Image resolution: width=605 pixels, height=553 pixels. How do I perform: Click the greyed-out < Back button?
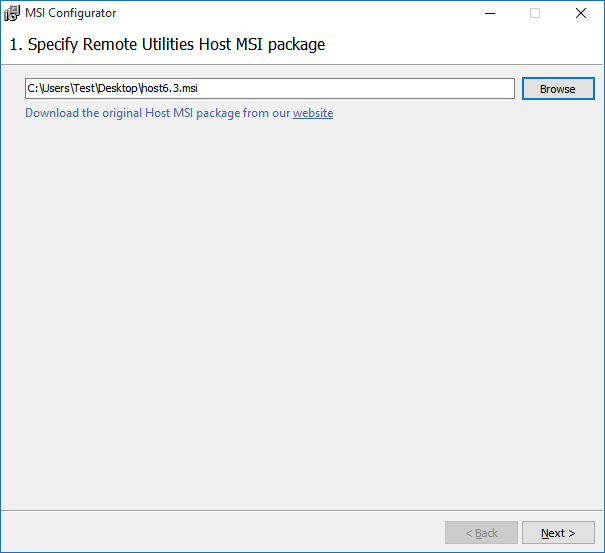tap(481, 533)
